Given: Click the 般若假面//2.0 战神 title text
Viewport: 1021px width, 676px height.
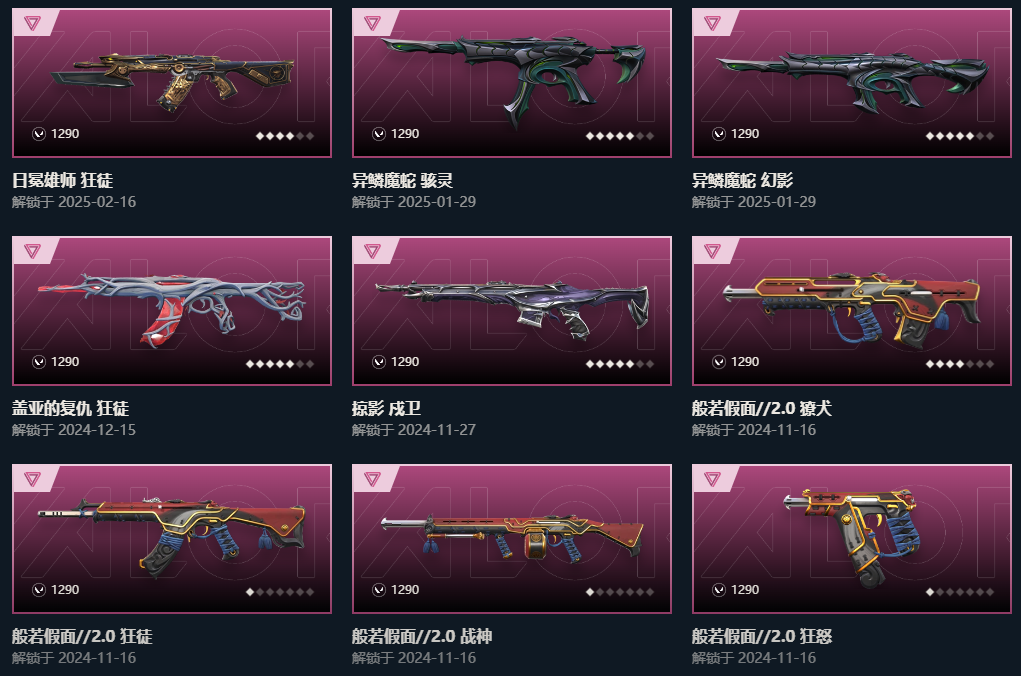Looking at the screenshot, I should 422,636.
